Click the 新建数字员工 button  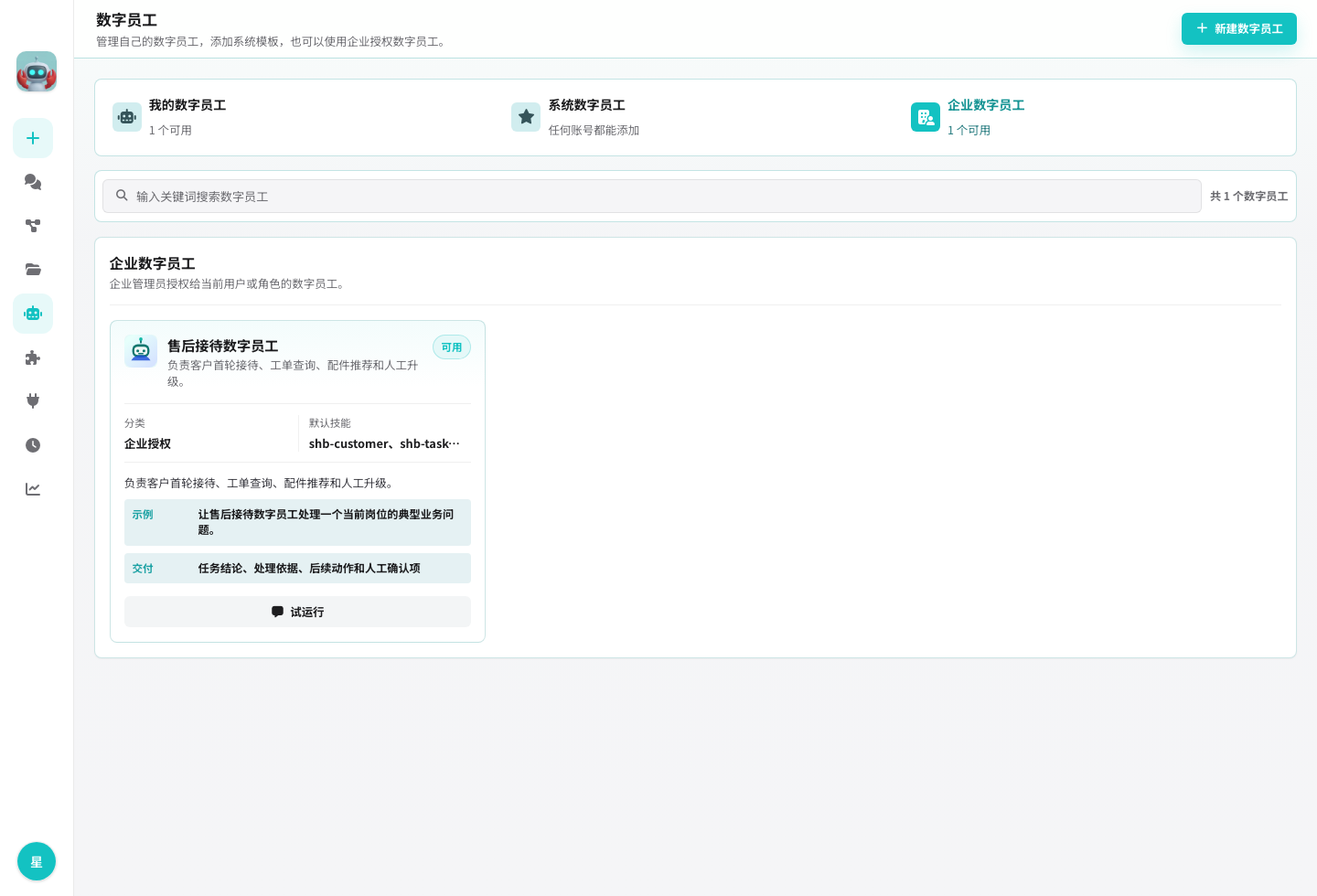pos(1239,28)
